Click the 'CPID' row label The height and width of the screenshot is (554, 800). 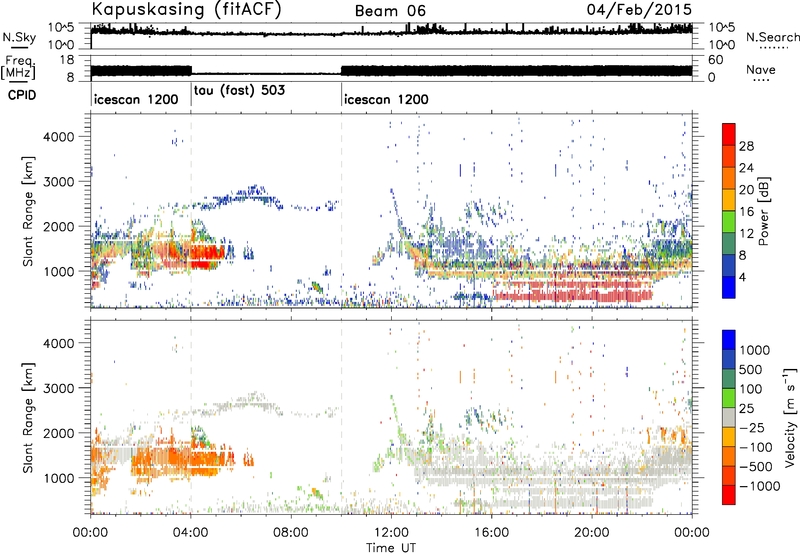click(22, 95)
